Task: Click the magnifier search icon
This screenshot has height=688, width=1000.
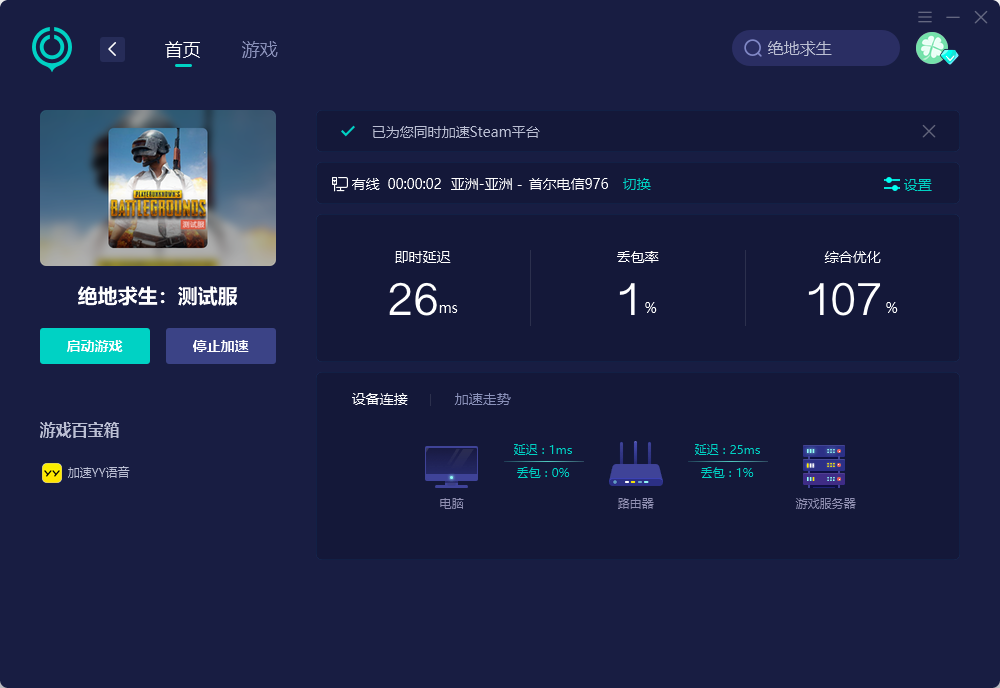Action: pos(753,48)
